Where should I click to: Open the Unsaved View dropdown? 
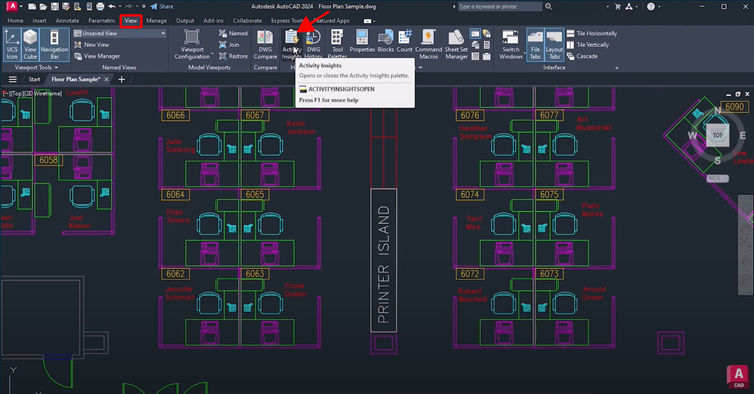(x=120, y=33)
